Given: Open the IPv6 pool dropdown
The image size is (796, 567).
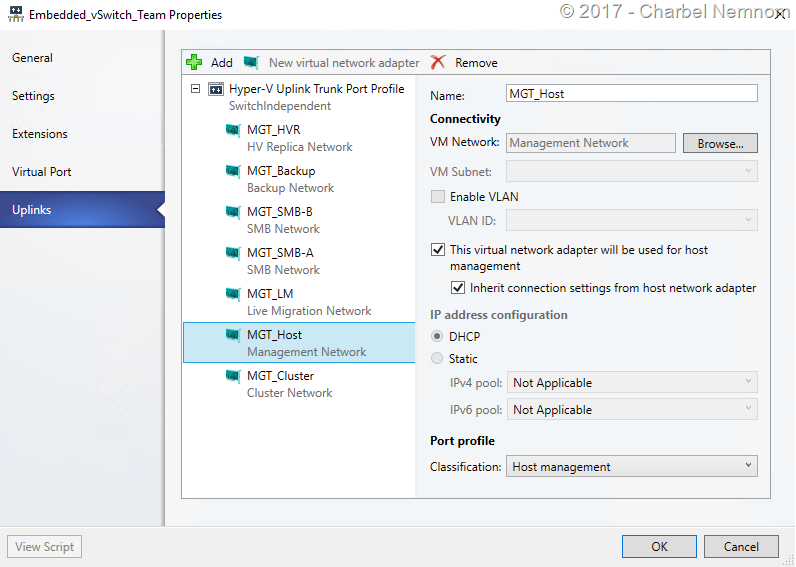Looking at the screenshot, I should (x=632, y=409).
